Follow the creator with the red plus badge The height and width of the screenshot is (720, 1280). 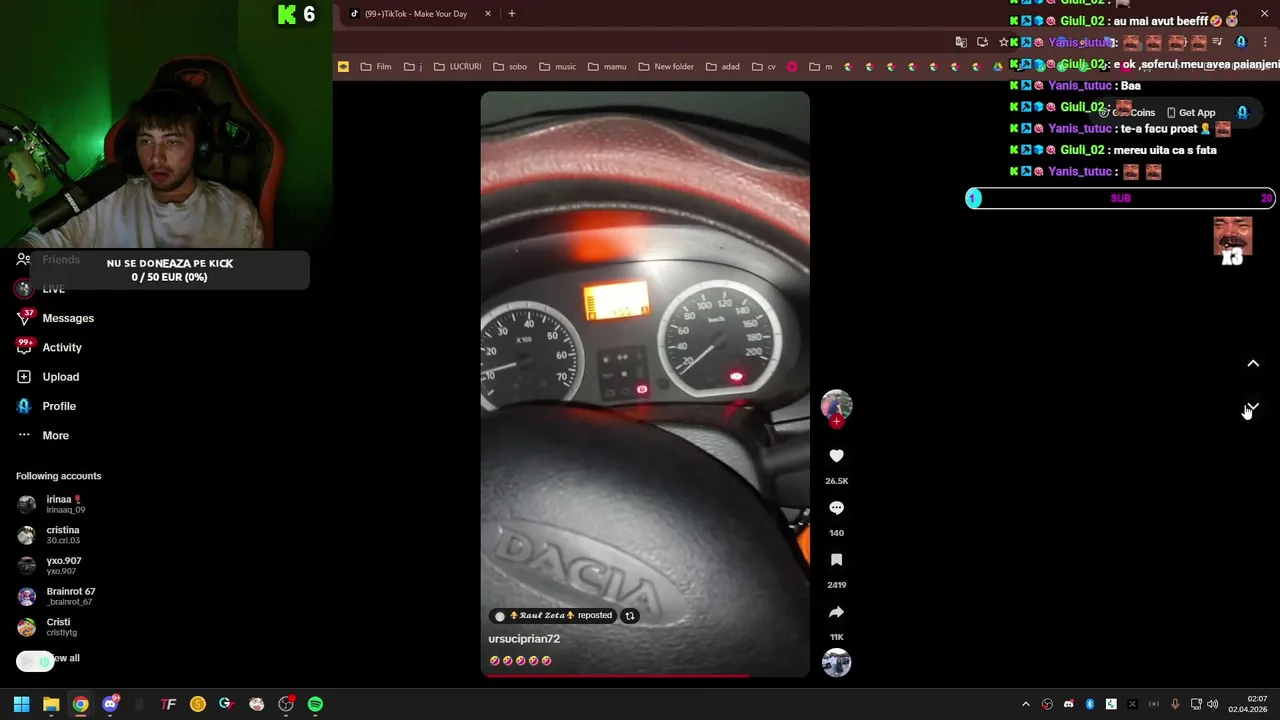[x=837, y=422]
